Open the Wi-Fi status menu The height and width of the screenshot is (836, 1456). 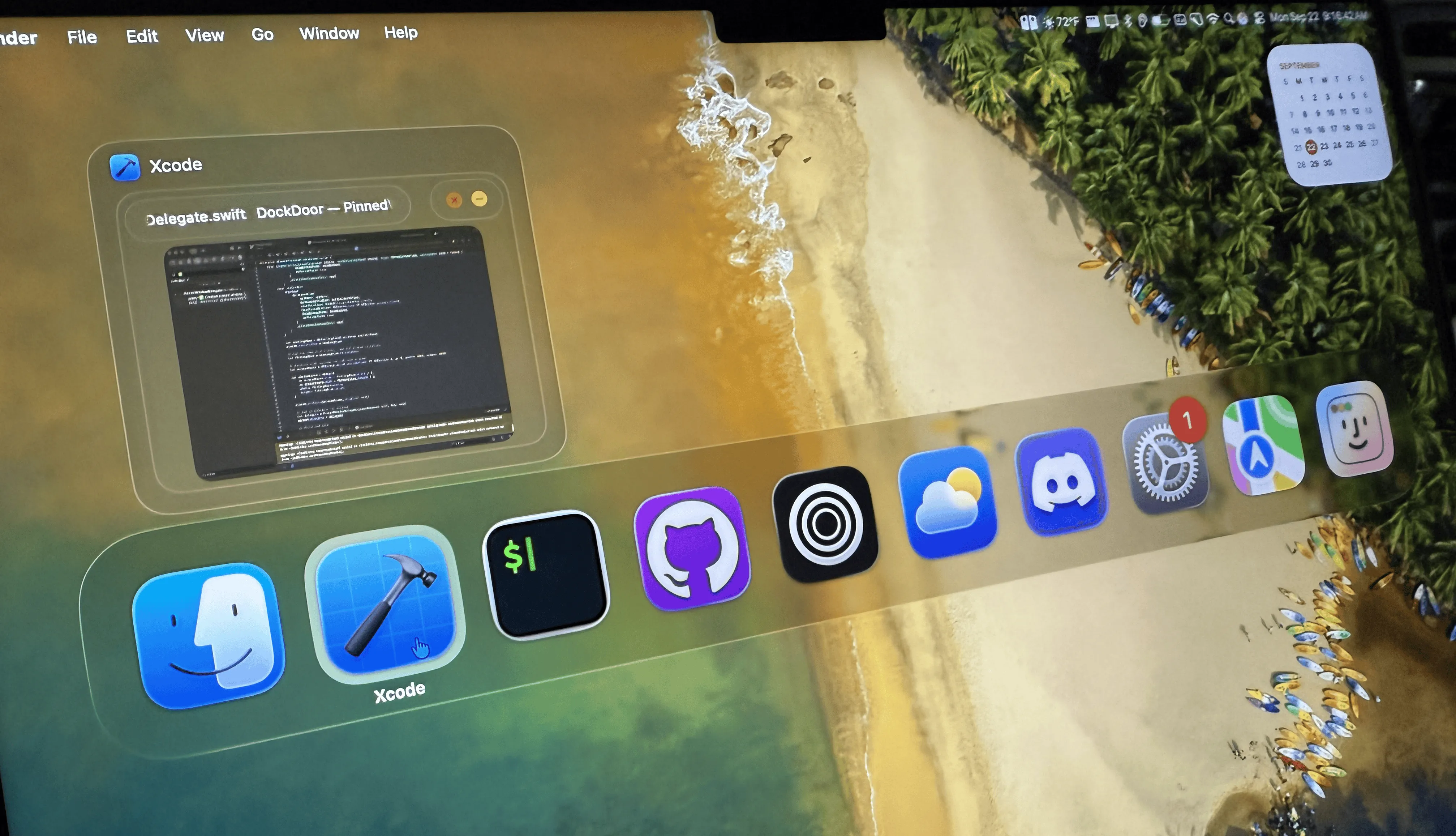[x=1213, y=19]
